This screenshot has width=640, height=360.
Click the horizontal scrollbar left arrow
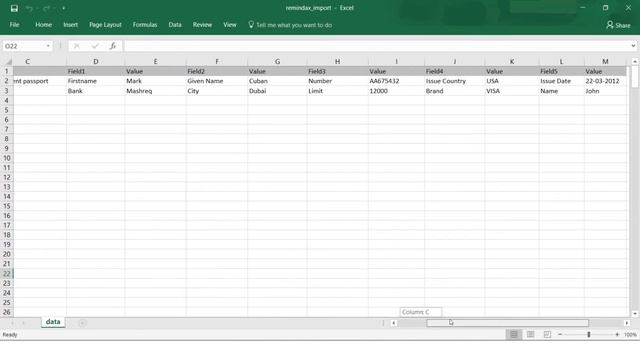393,323
